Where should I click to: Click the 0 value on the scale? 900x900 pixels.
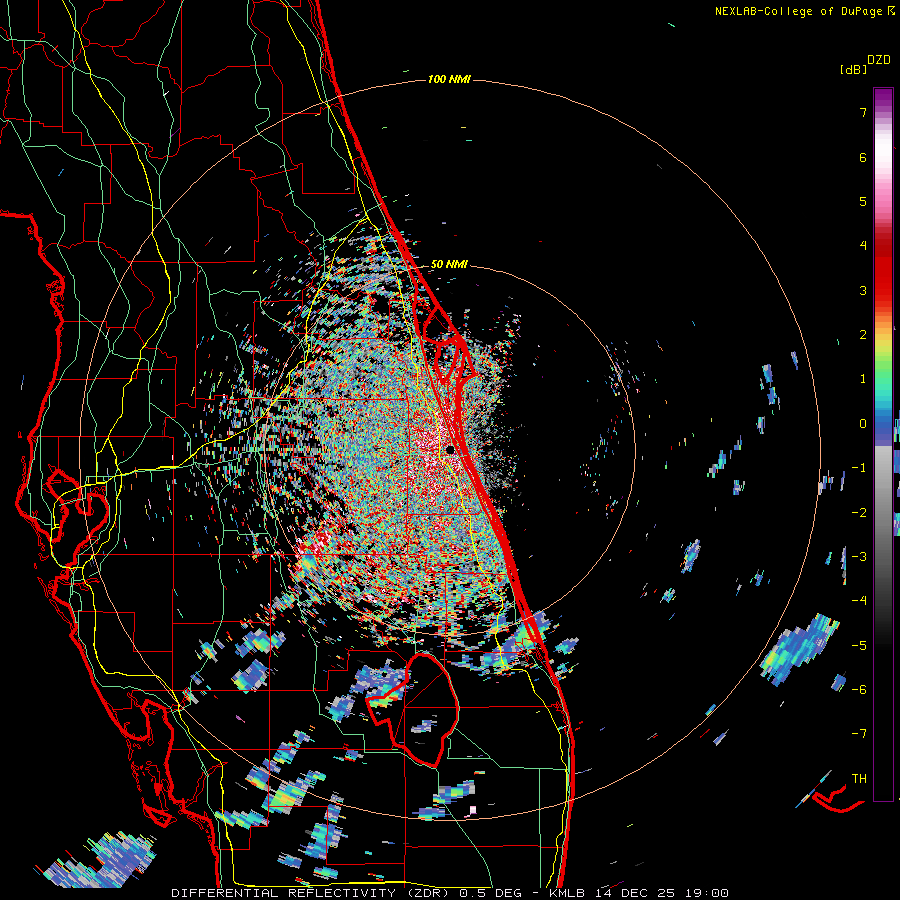(x=863, y=424)
